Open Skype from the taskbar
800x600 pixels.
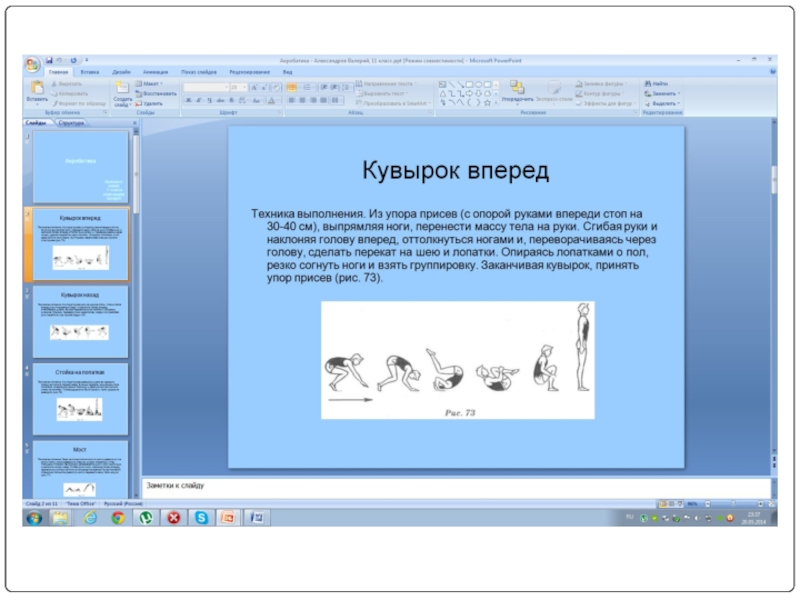tap(201, 517)
